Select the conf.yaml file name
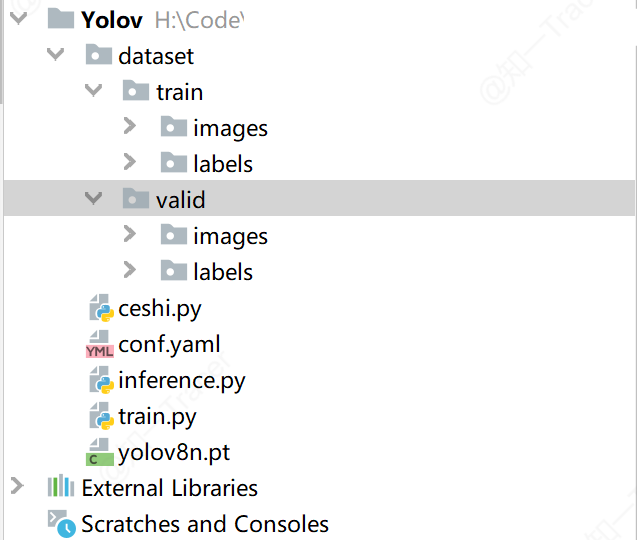 [169, 345]
